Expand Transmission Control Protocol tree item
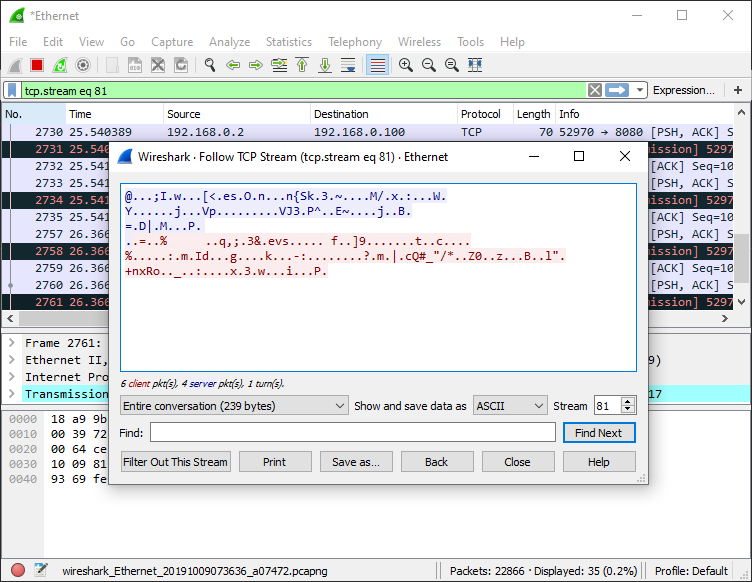 tap(12, 394)
